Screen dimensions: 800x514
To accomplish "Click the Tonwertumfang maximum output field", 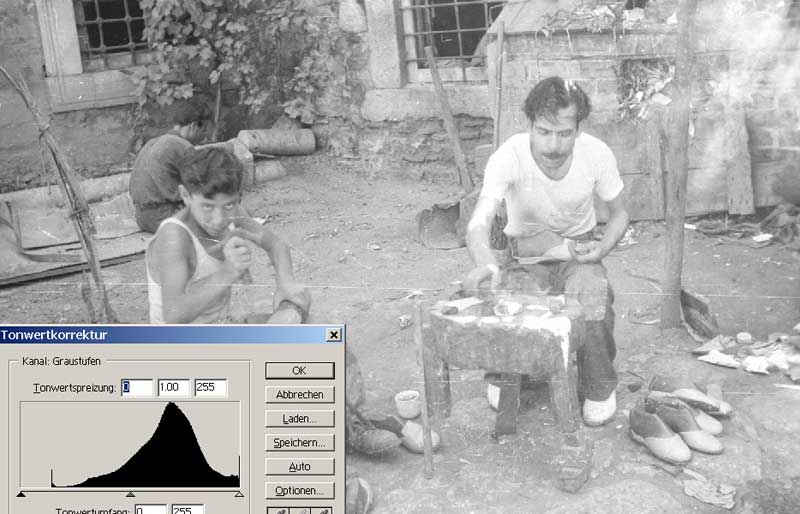I will point(187,510).
